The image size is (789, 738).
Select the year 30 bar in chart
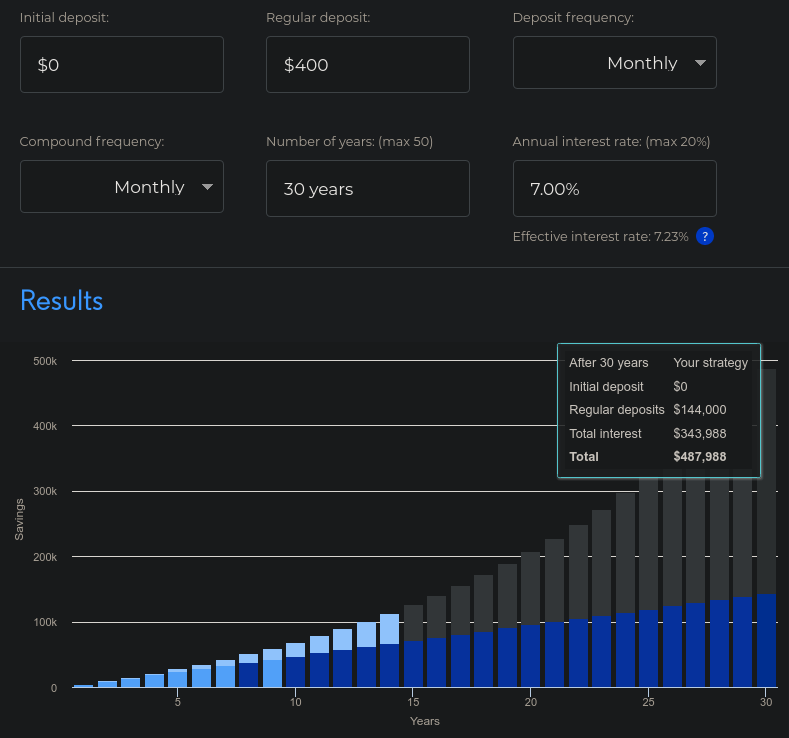tap(766, 528)
